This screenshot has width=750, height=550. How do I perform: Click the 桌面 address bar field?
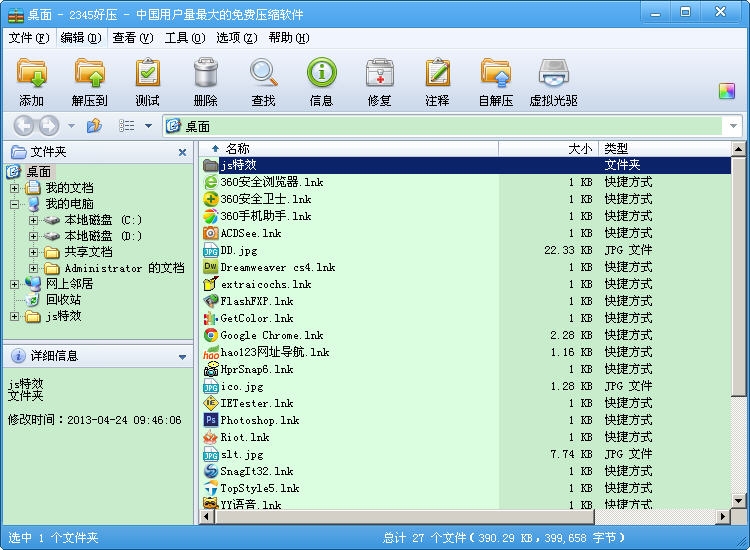point(443,126)
